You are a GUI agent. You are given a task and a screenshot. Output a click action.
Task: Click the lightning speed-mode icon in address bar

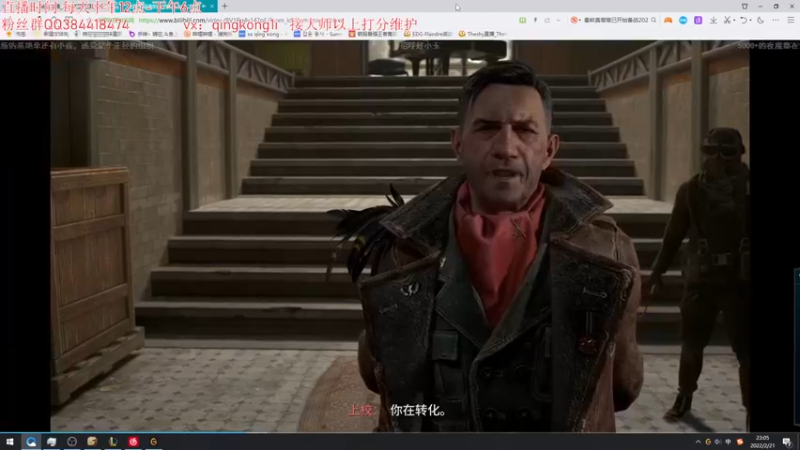pyautogui.click(x=535, y=20)
